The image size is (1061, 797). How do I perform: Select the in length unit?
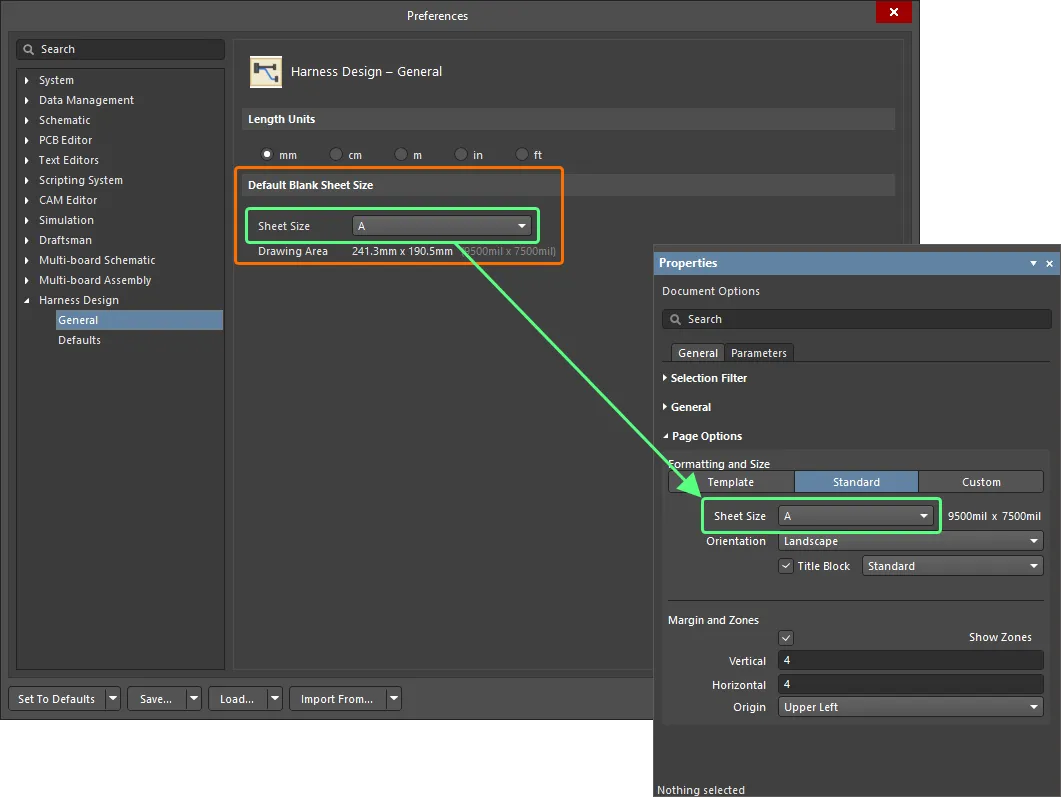[461, 154]
